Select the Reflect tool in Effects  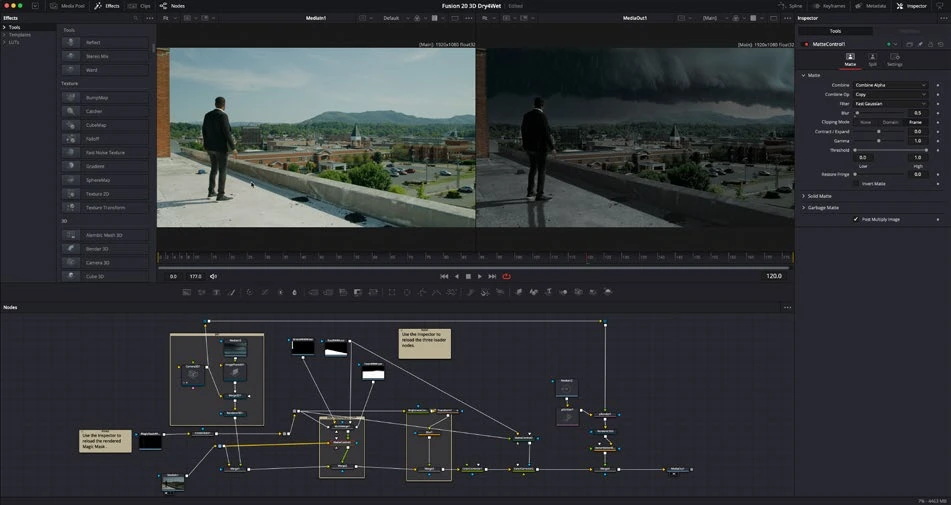click(x=105, y=42)
